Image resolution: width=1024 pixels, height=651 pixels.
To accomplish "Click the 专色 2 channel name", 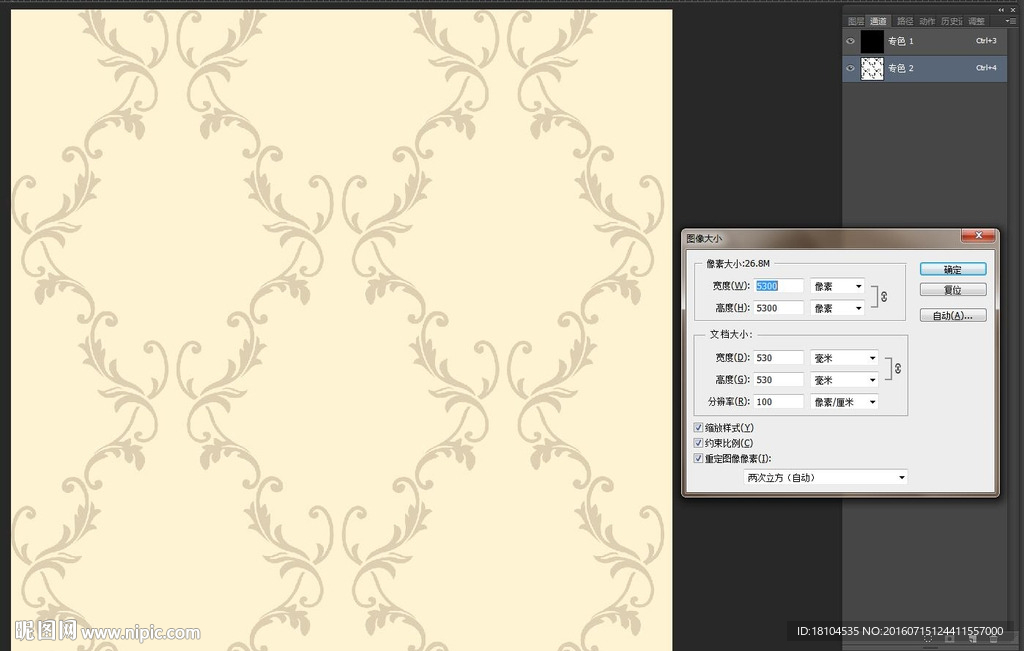I will click(x=901, y=68).
